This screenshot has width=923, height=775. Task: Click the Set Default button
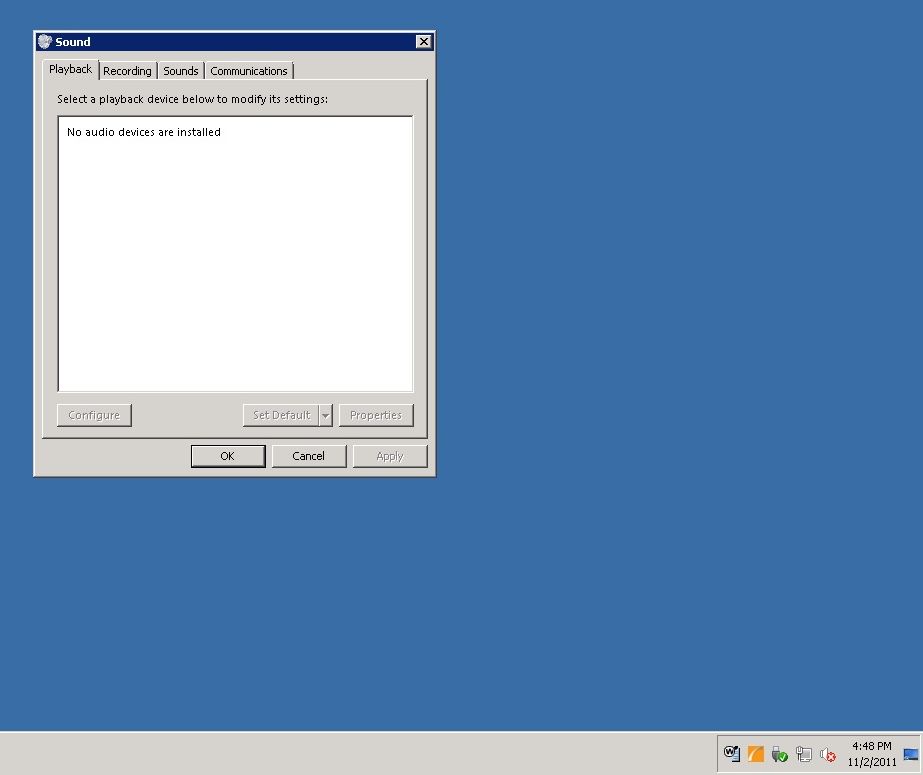(x=281, y=415)
